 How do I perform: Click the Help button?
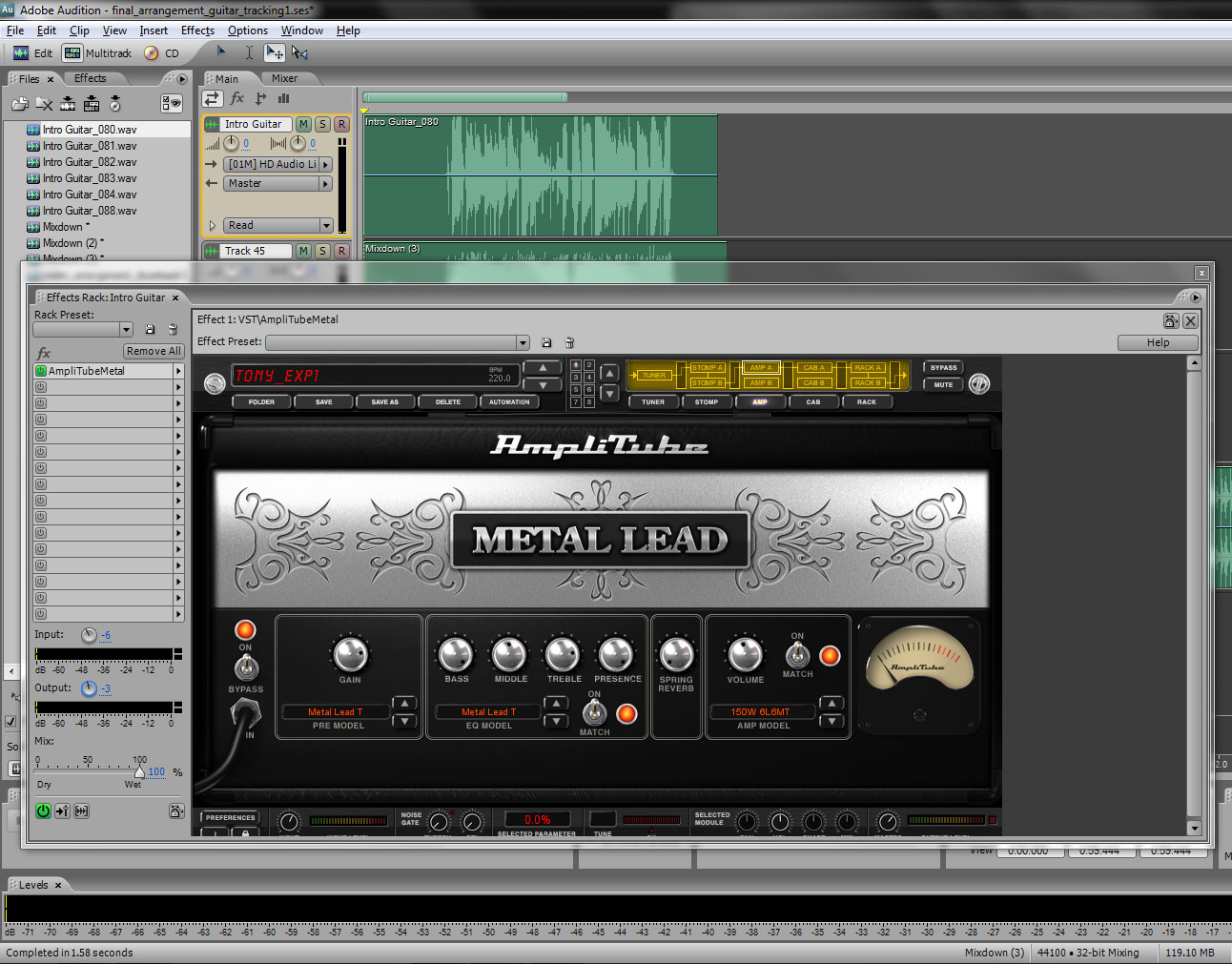click(x=1158, y=342)
